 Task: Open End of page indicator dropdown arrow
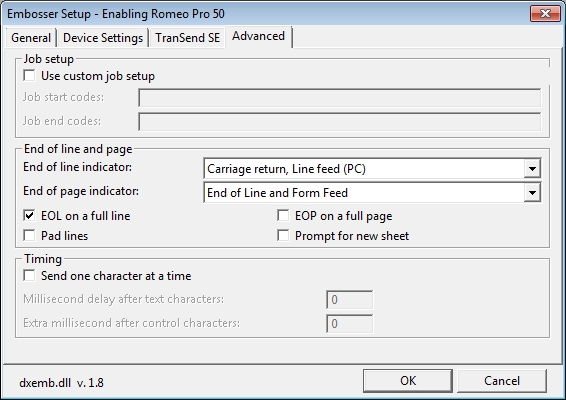(x=532, y=192)
